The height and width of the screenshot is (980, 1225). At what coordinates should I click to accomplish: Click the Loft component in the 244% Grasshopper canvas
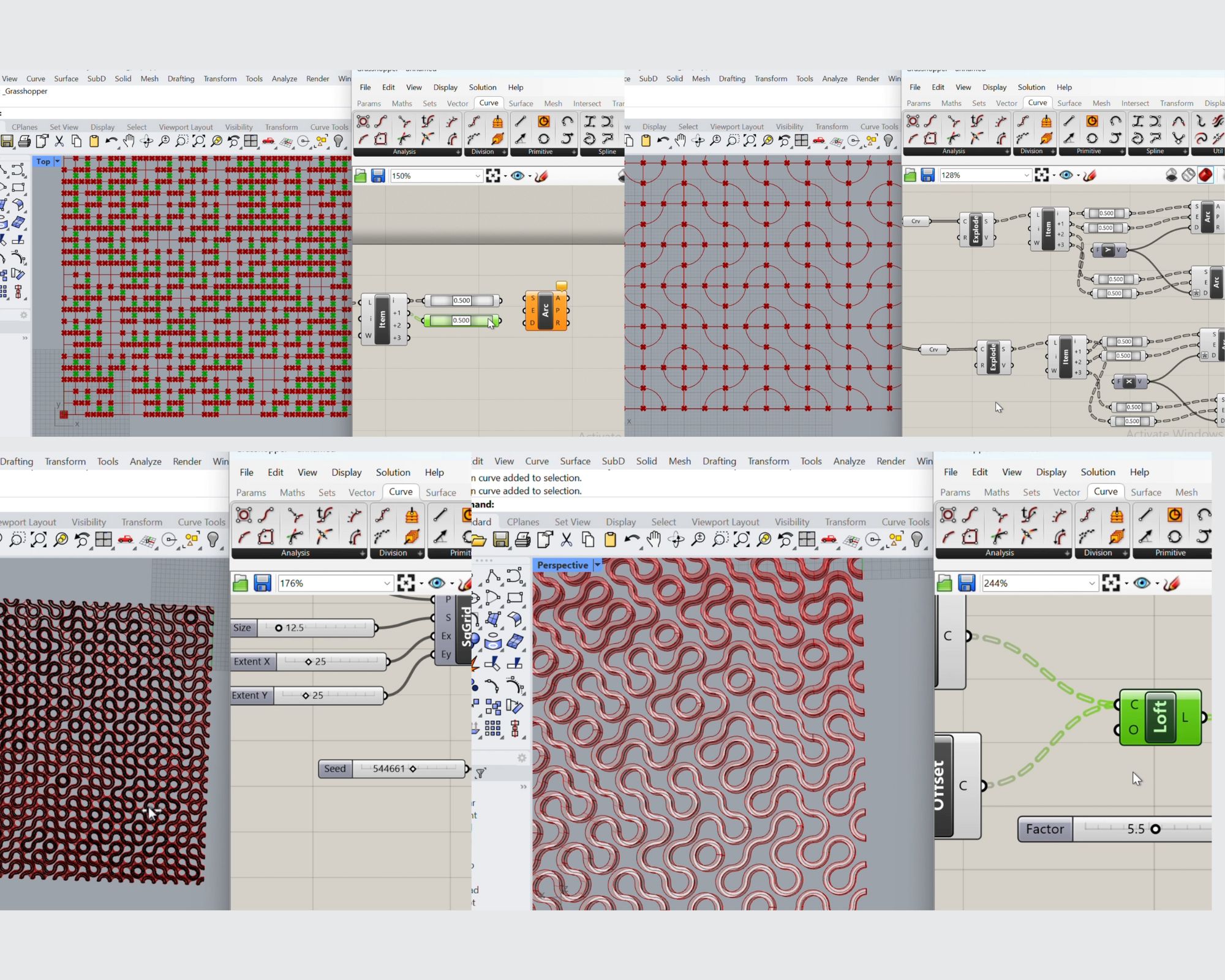pyautogui.click(x=1160, y=717)
